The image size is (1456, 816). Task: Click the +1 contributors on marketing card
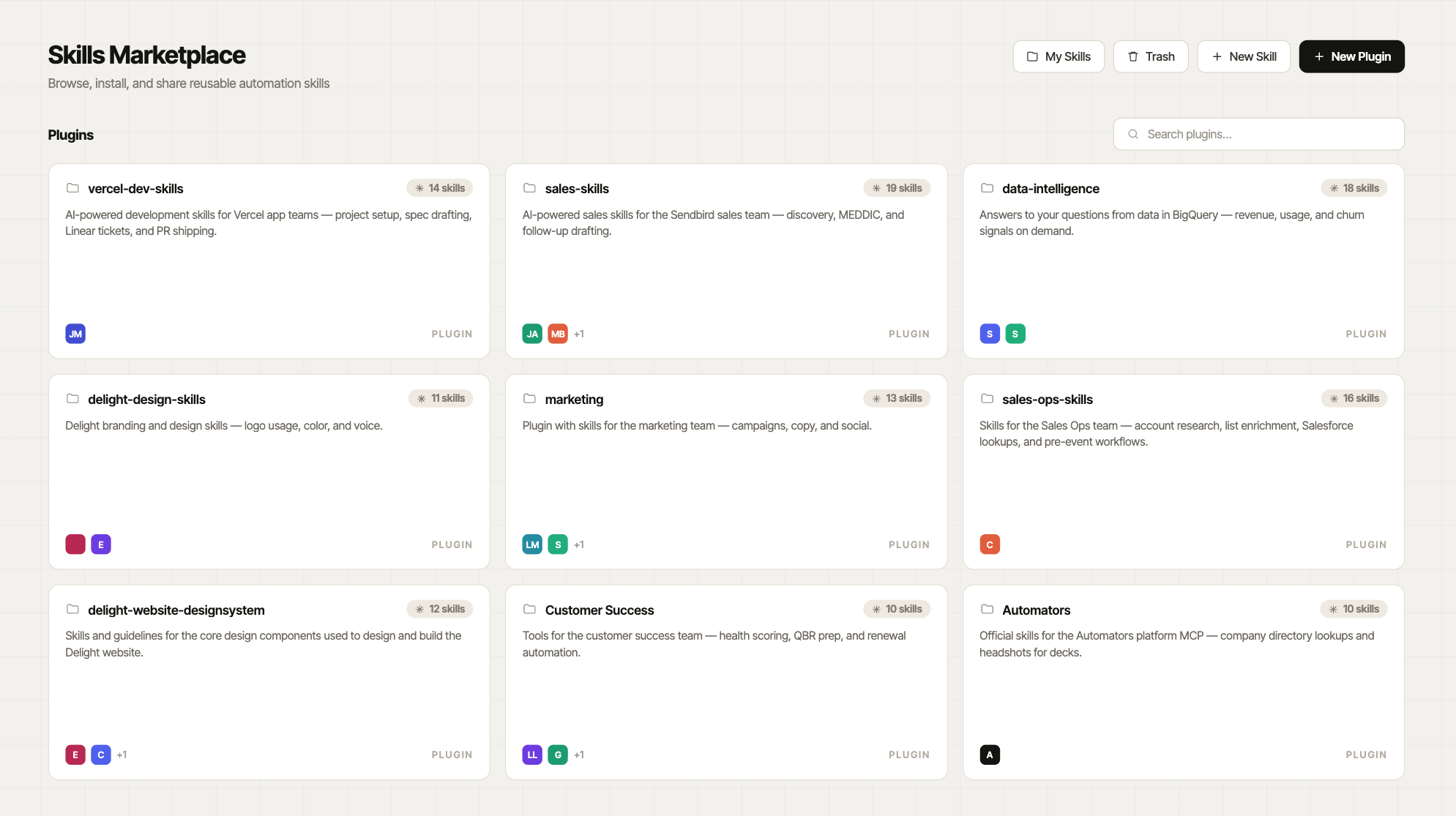tap(579, 544)
